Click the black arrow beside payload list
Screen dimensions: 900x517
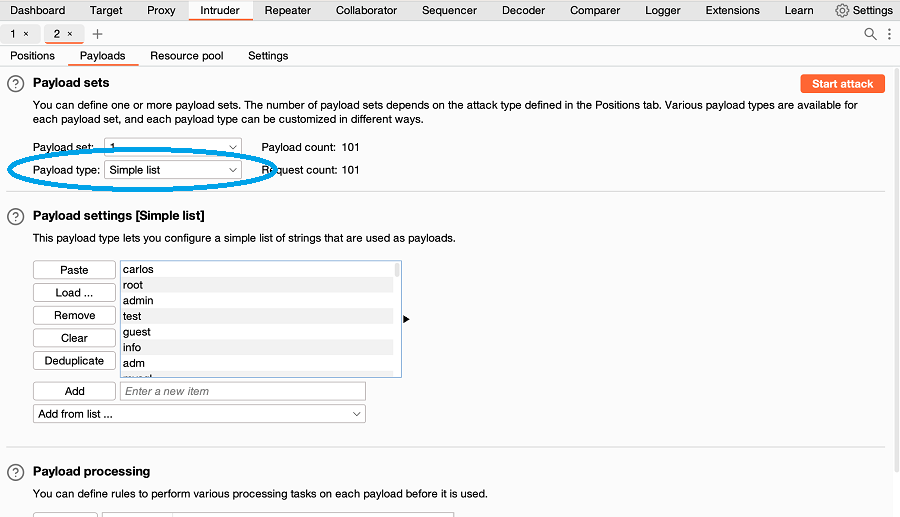coord(406,319)
